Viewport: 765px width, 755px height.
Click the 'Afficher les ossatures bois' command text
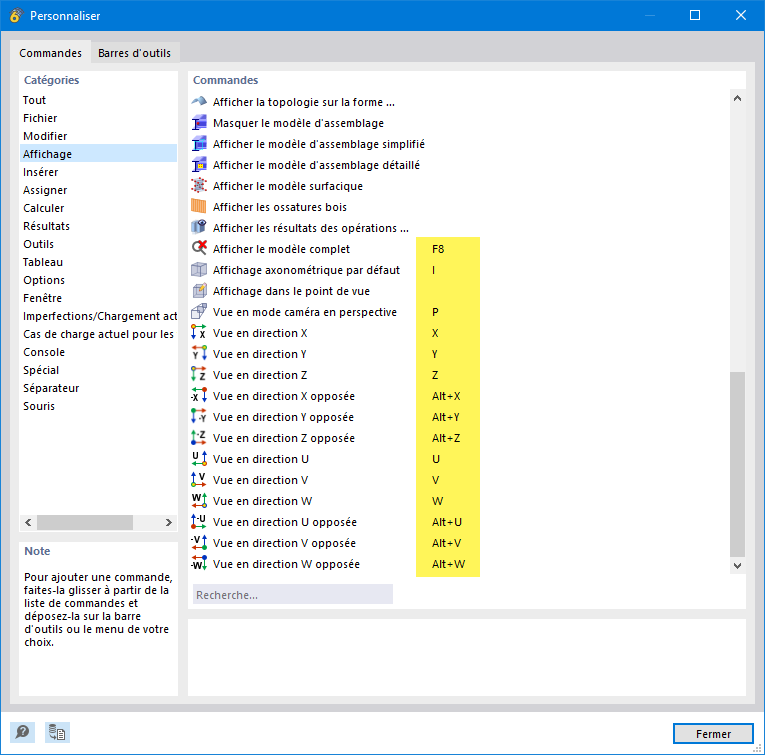coord(280,207)
